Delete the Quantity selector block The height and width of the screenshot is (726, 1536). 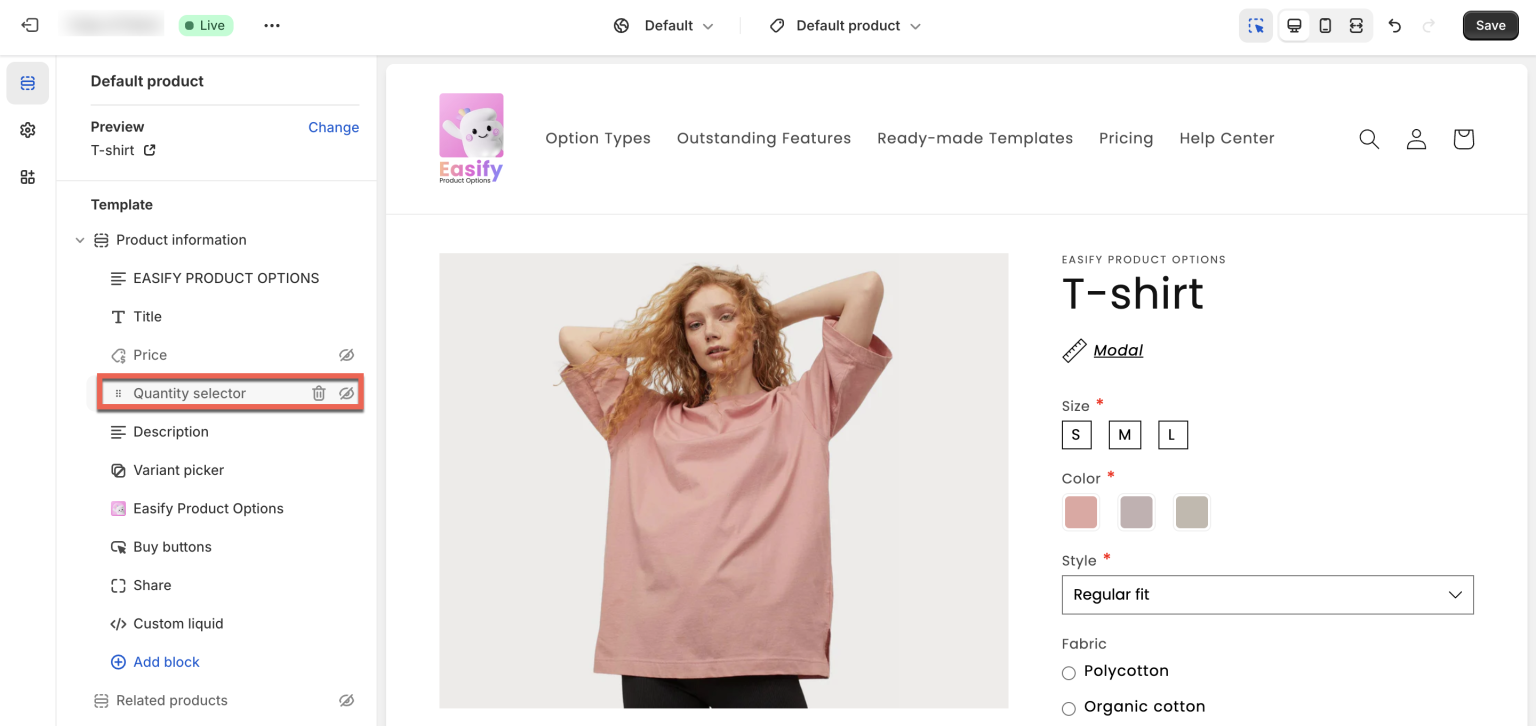click(x=318, y=393)
